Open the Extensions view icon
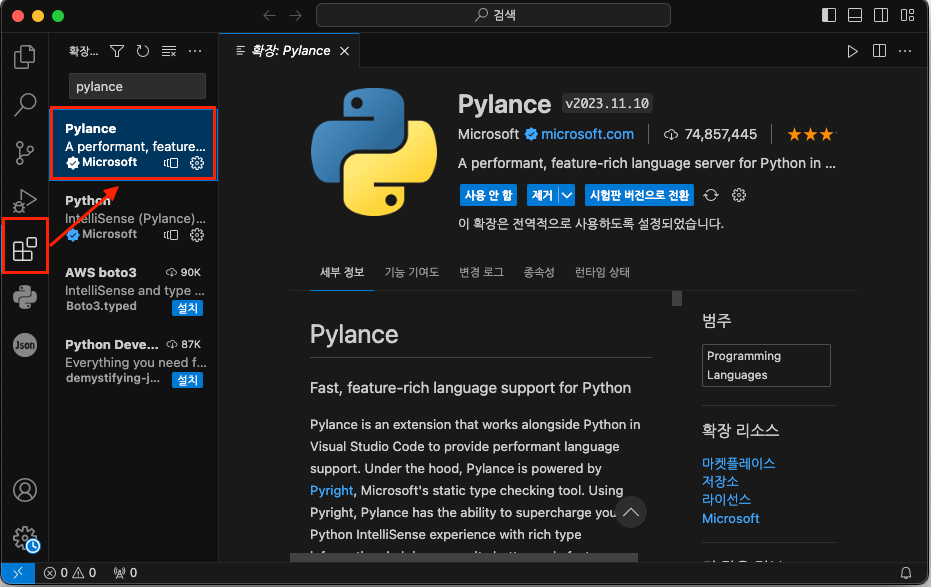The width and height of the screenshot is (931, 587). [24, 249]
